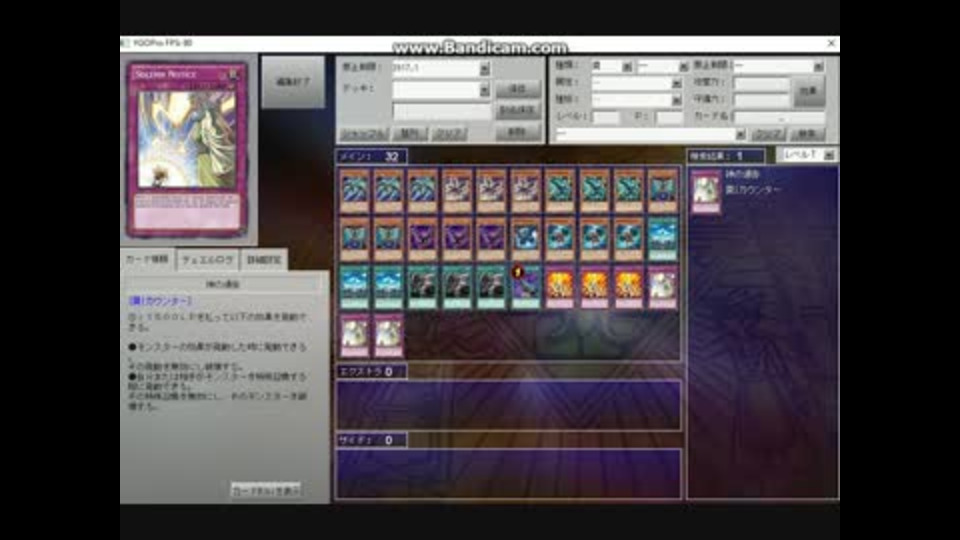Click the attack value input field
Image resolution: width=960 pixels, height=540 pixels.
(x=762, y=82)
